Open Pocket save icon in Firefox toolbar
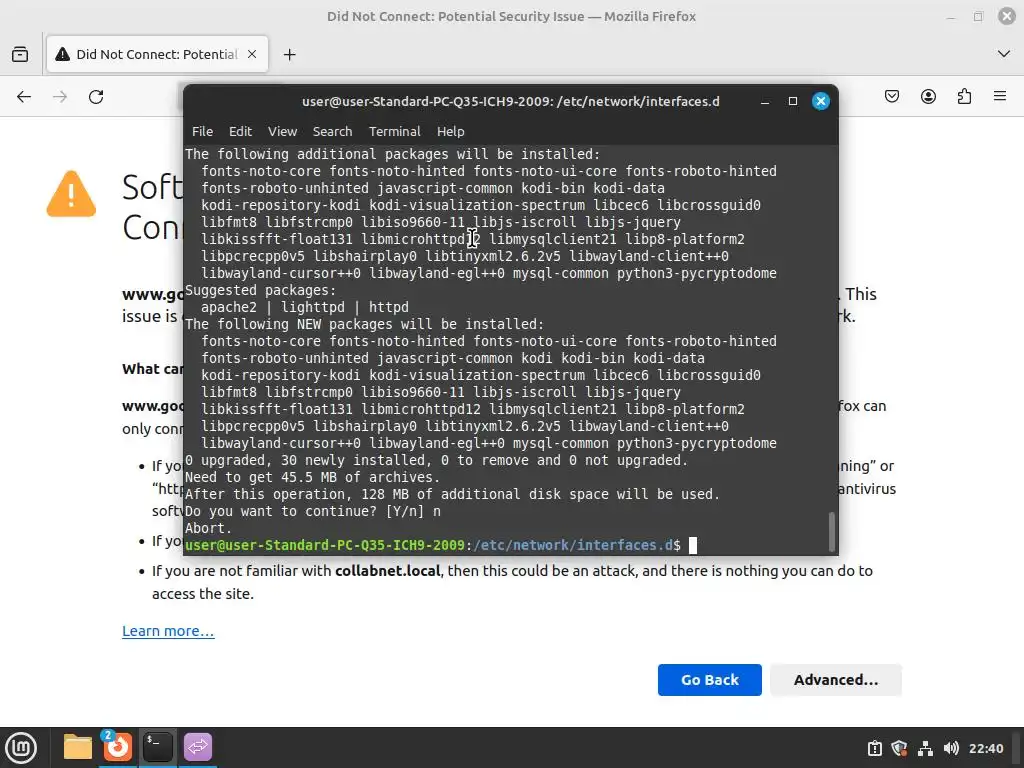 [x=891, y=97]
